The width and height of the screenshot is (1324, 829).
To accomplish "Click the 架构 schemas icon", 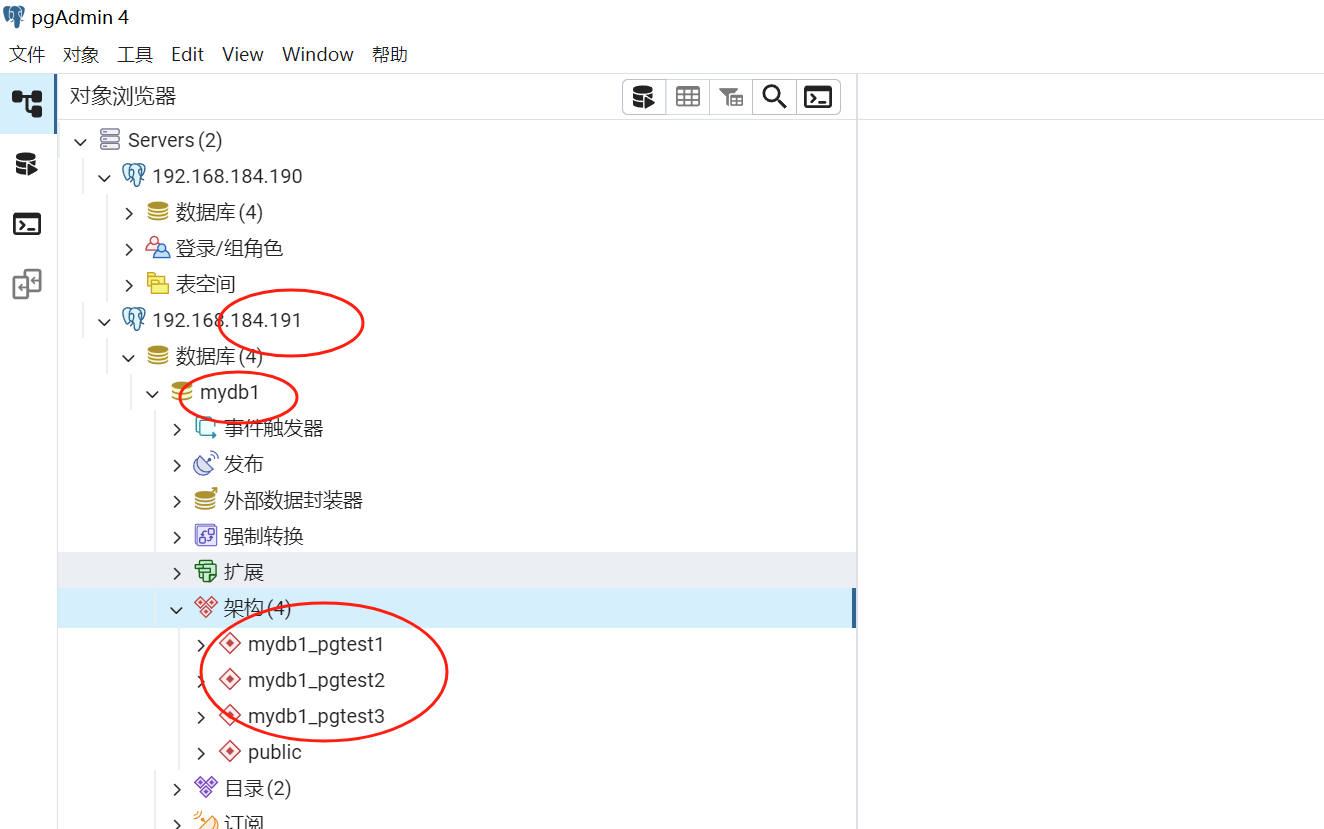I will pyautogui.click(x=206, y=608).
